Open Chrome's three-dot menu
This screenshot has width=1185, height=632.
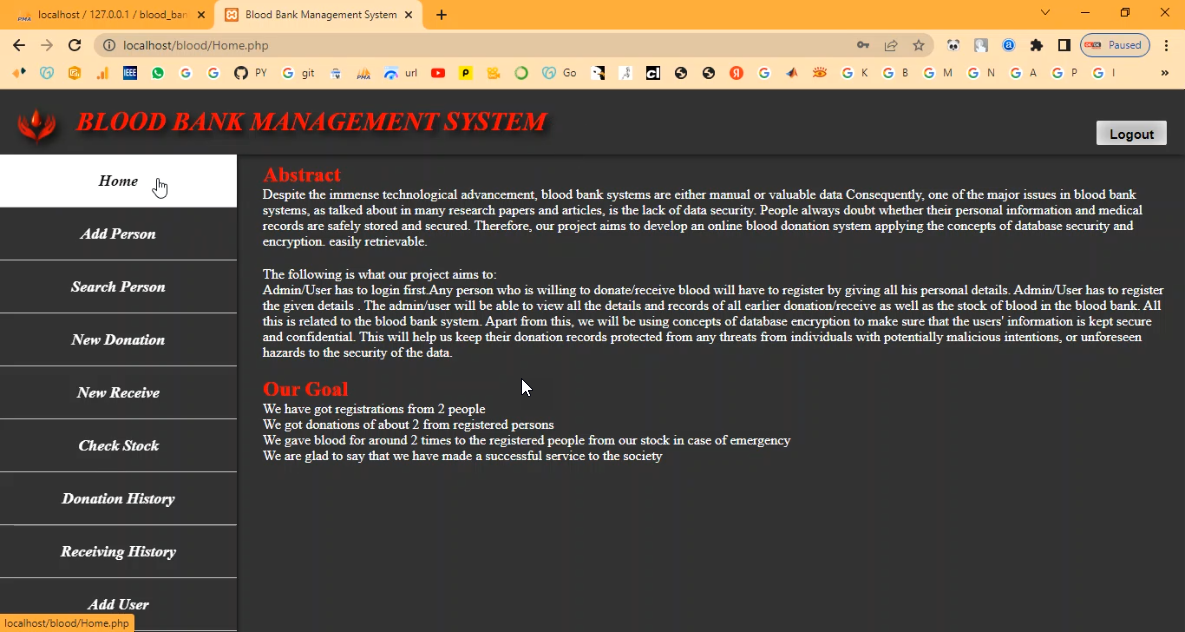click(1167, 45)
